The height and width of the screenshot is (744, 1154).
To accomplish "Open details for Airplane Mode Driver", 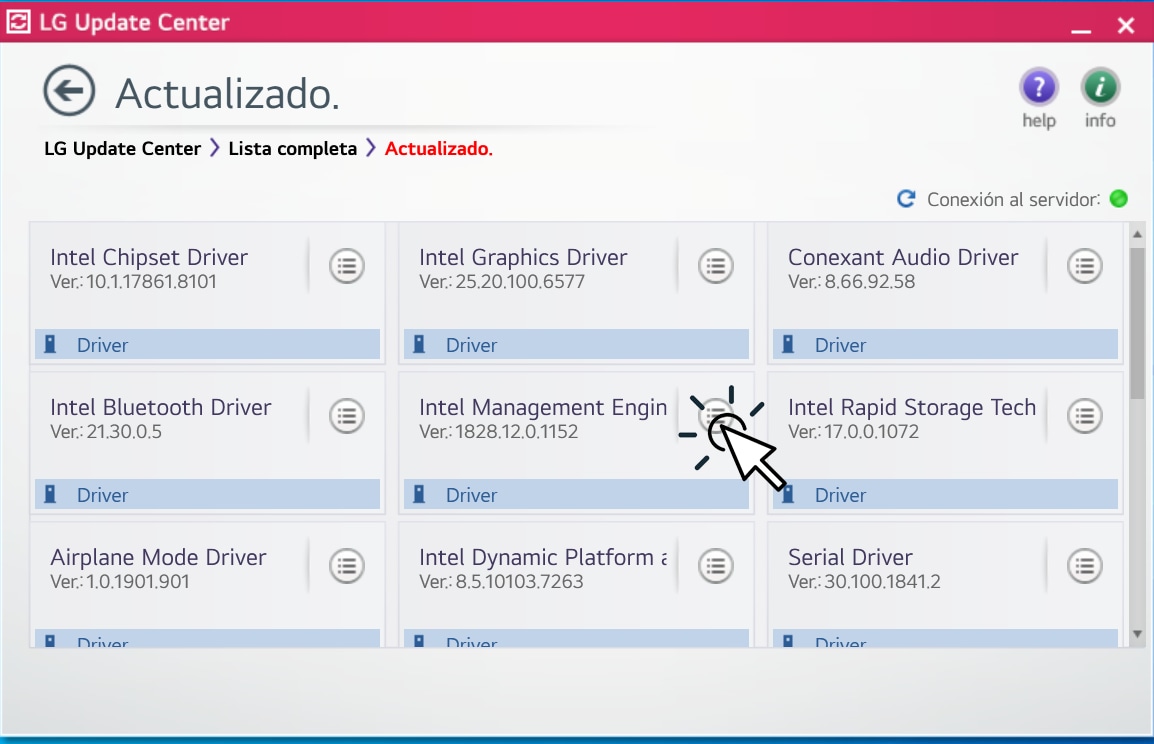I will (x=347, y=566).
